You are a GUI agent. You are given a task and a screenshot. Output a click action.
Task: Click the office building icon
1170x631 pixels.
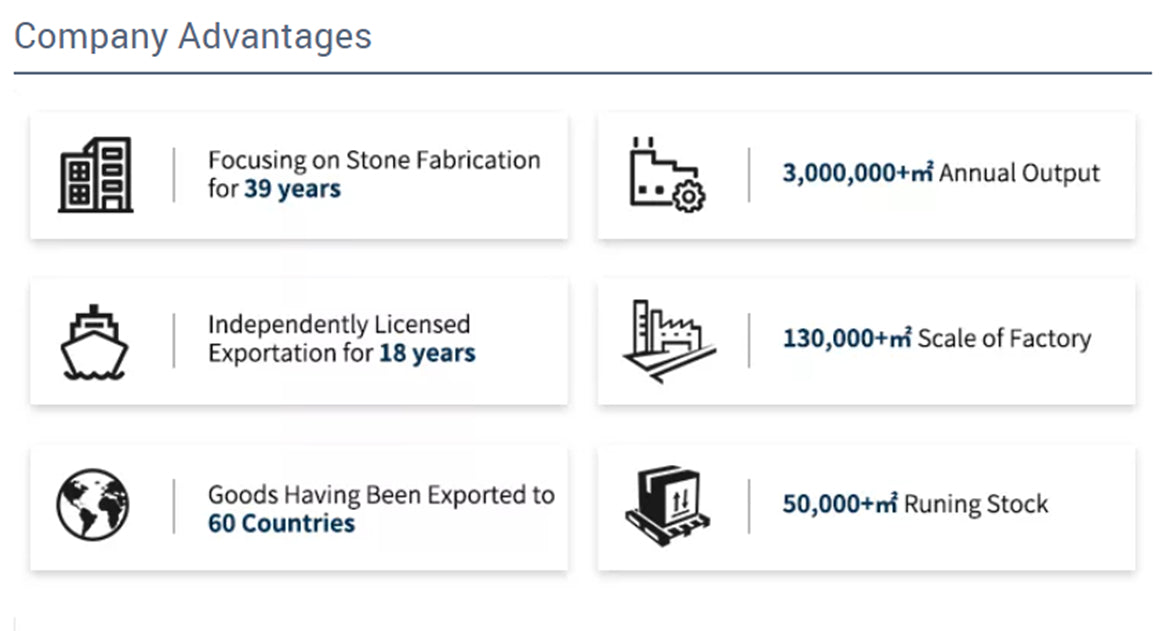95,175
